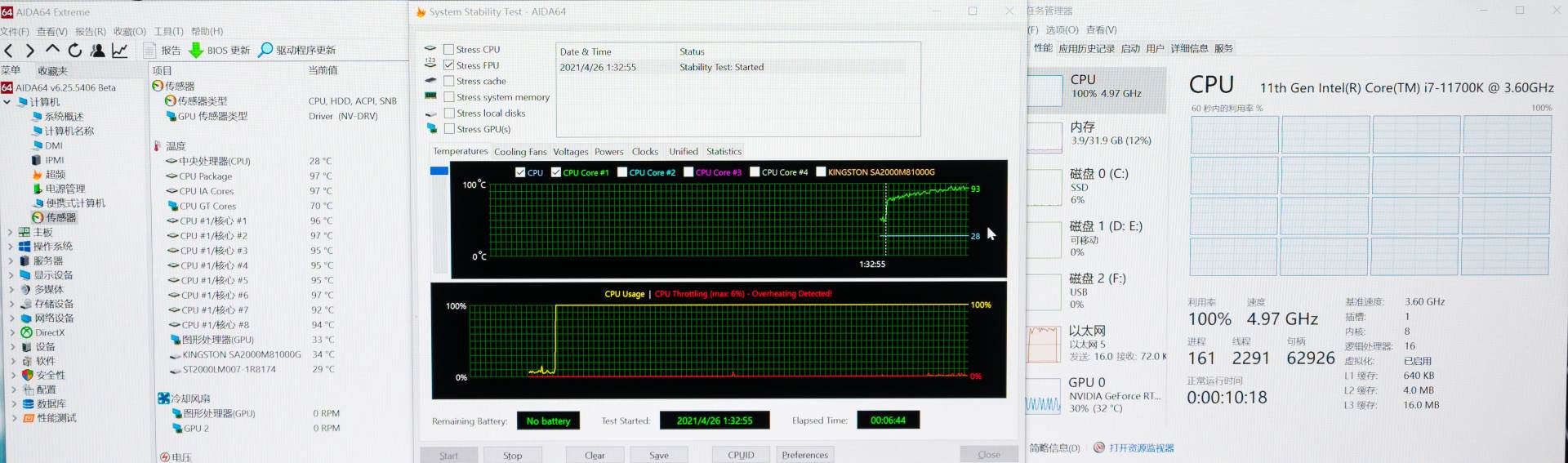Enable the Stress local disks checkbox
This screenshot has height=463, width=1568.
click(449, 113)
